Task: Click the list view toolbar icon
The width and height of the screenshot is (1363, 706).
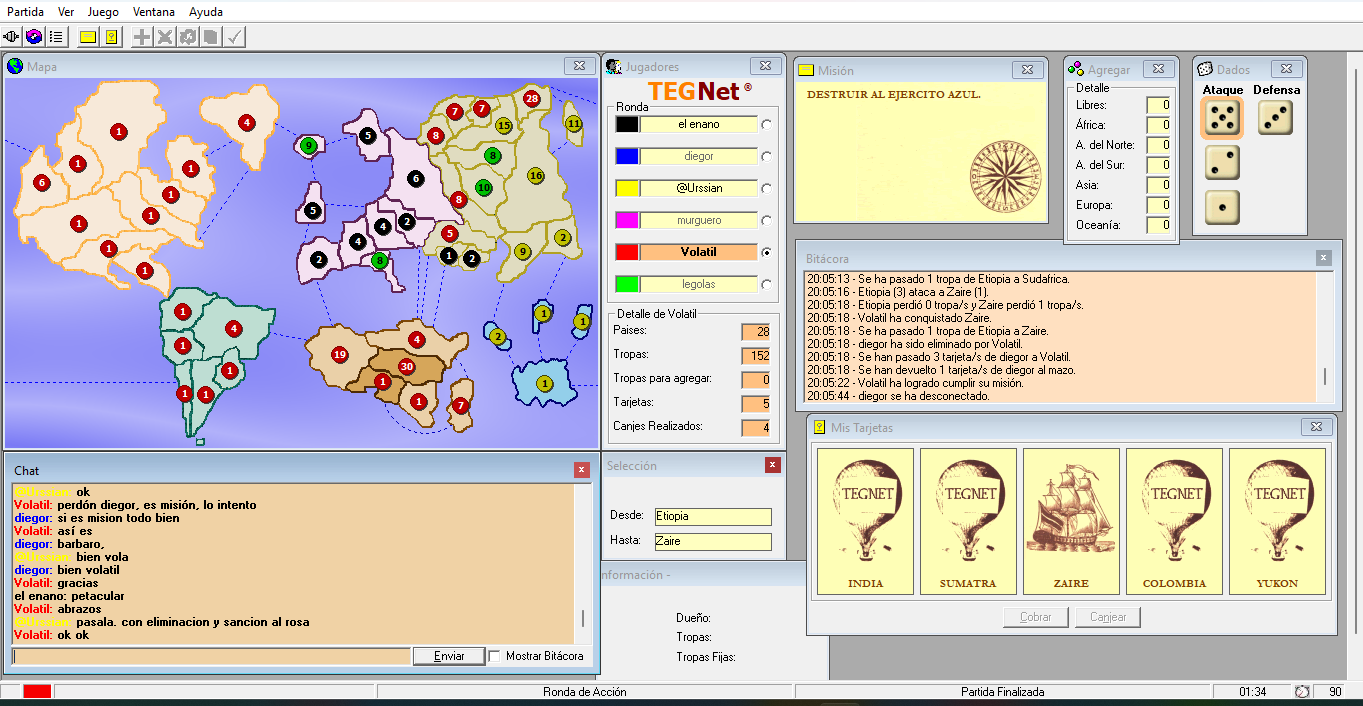Action: 56,37
